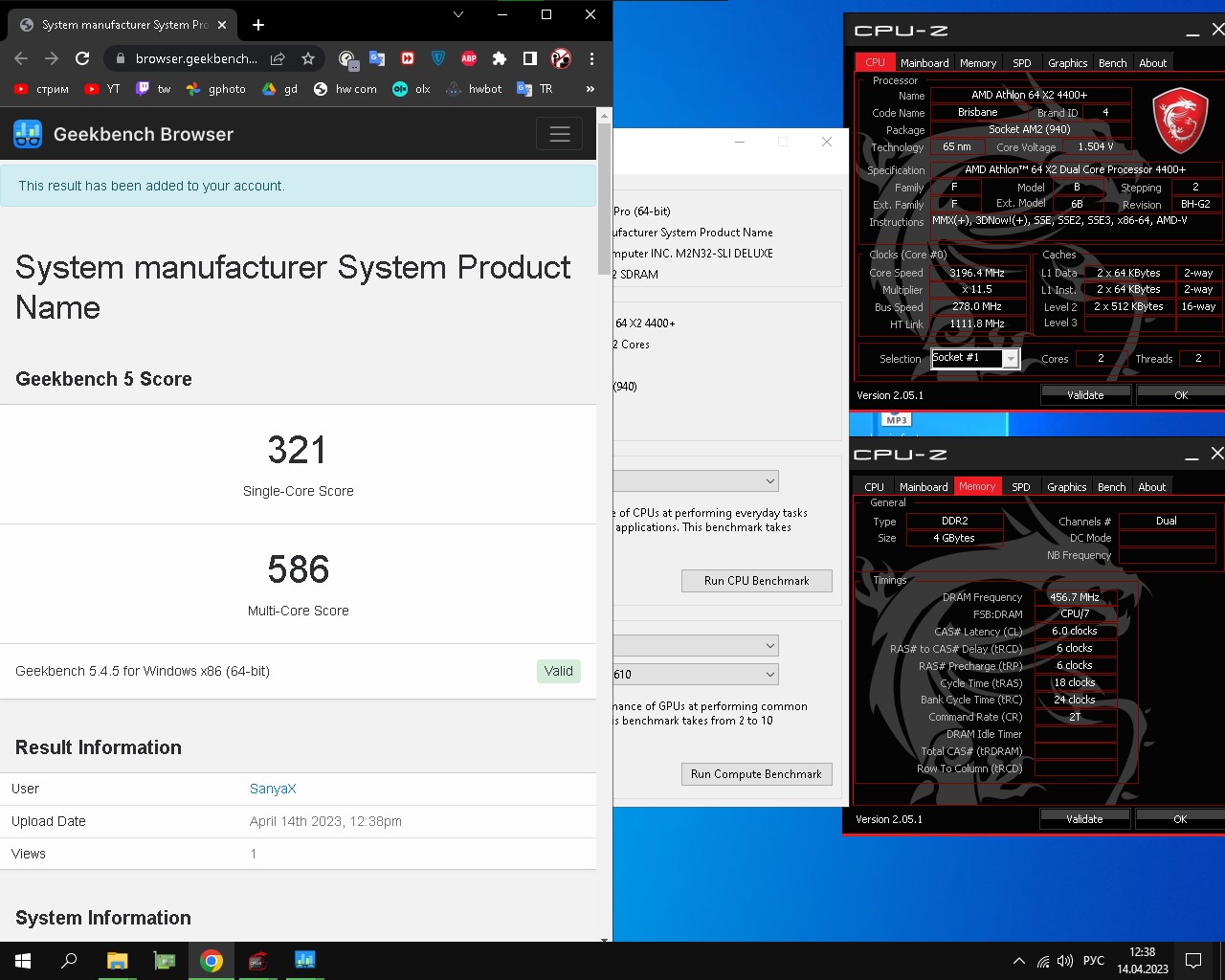Image resolution: width=1225 pixels, height=980 pixels.
Task: Open Windows taskbar search
Action: (x=69, y=961)
